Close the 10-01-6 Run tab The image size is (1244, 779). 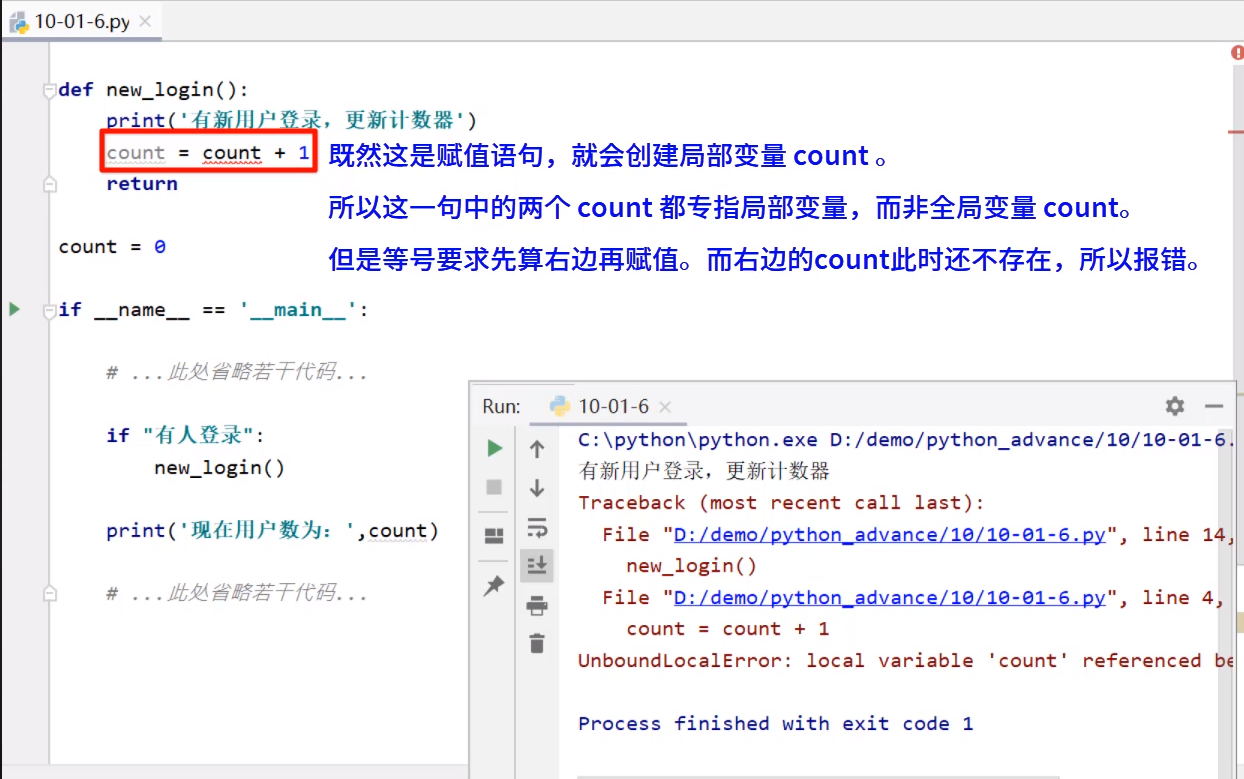(666, 406)
